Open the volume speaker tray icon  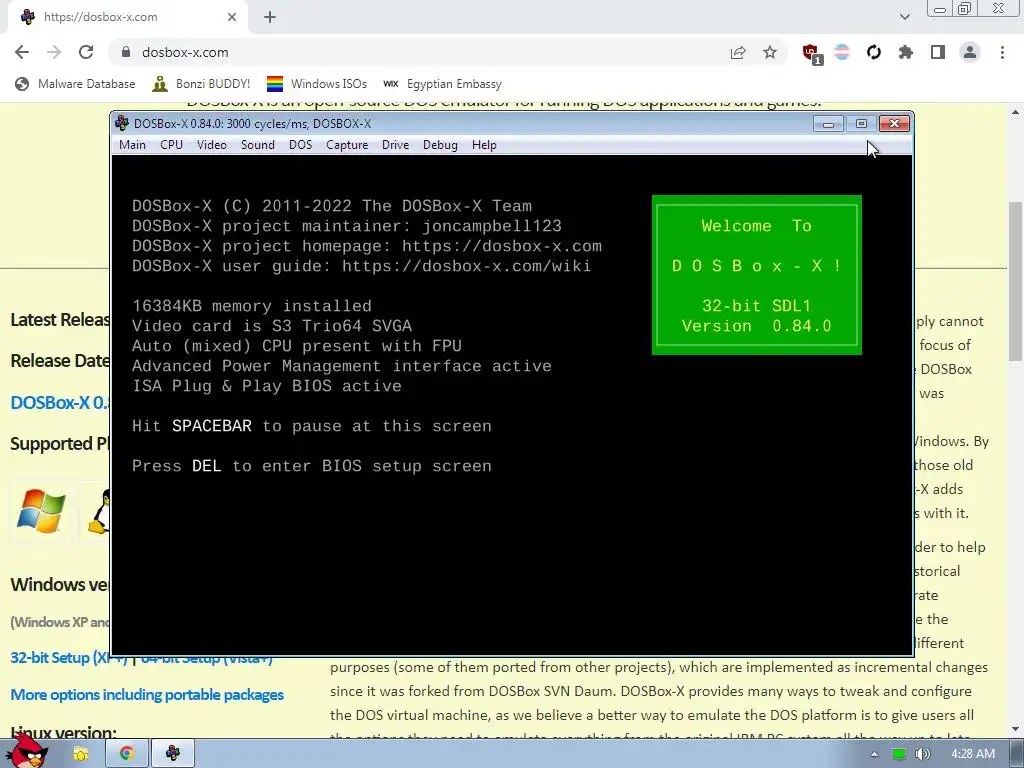click(x=922, y=754)
